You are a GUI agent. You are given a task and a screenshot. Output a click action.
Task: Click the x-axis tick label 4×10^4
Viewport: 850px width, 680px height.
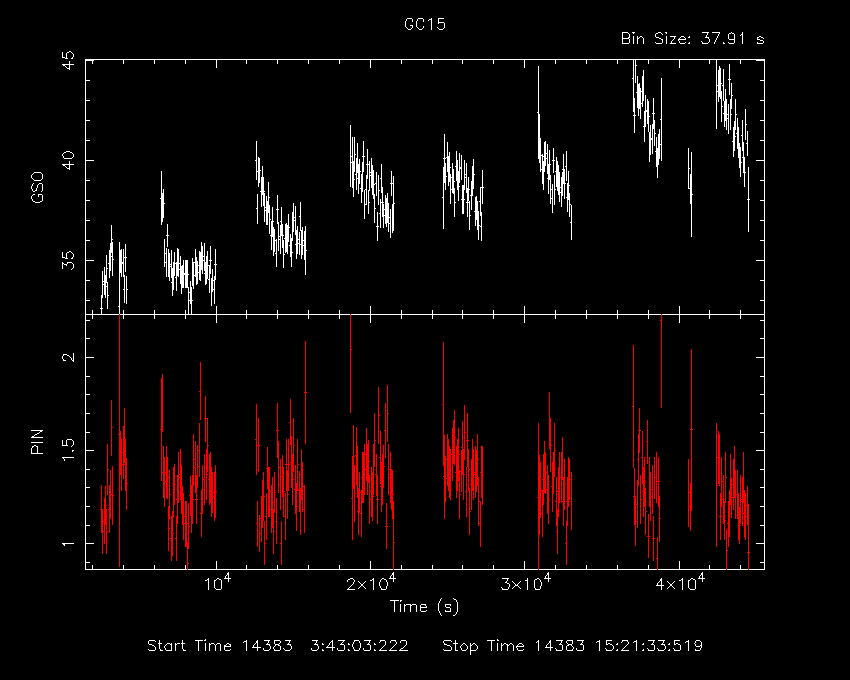(x=680, y=583)
